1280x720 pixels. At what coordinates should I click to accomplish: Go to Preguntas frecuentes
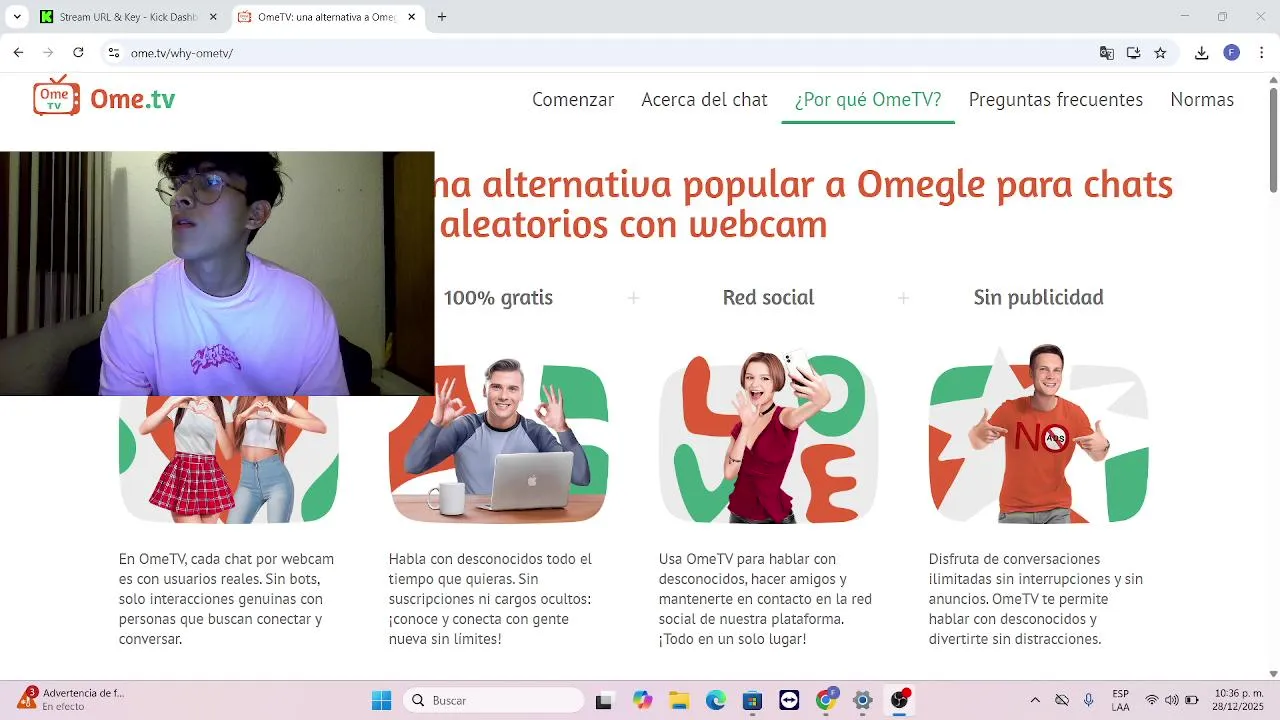[x=1056, y=100]
